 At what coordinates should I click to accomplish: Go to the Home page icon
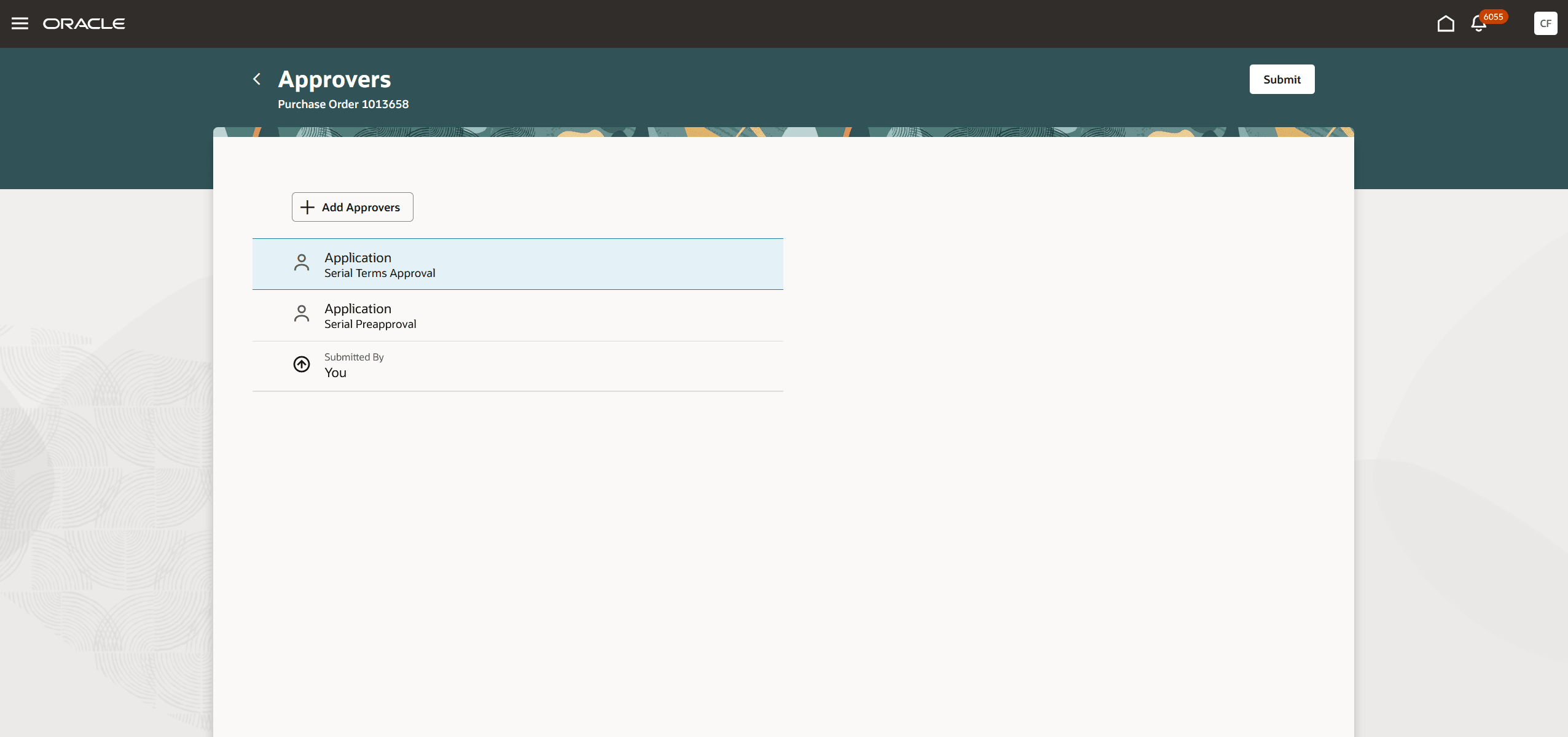click(1446, 23)
